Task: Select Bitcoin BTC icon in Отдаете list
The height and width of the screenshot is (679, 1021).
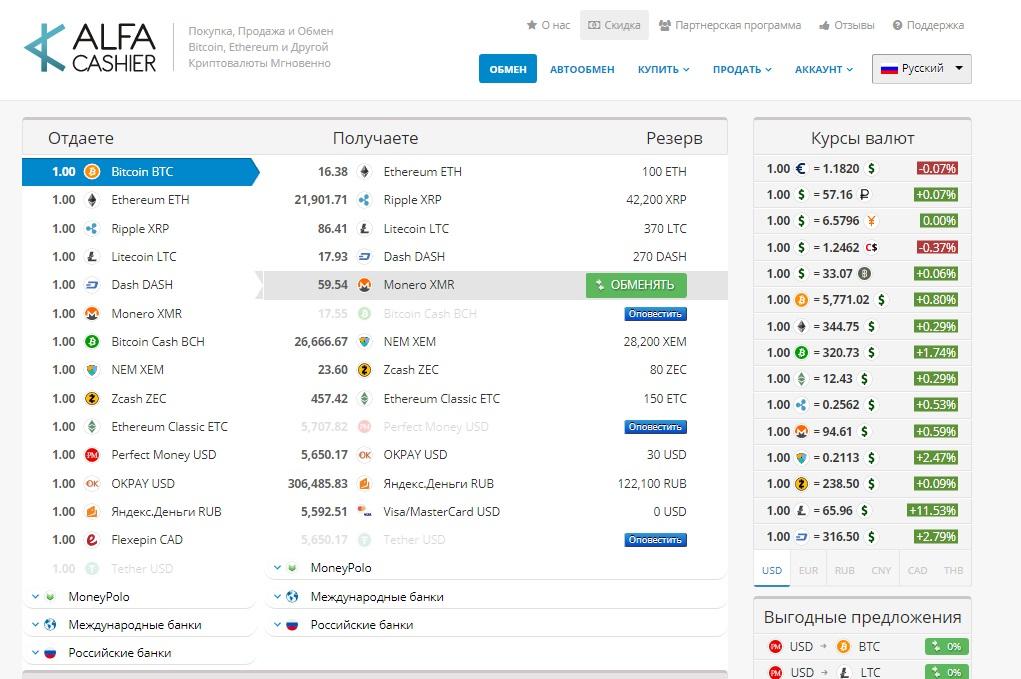Action: coord(92,172)
